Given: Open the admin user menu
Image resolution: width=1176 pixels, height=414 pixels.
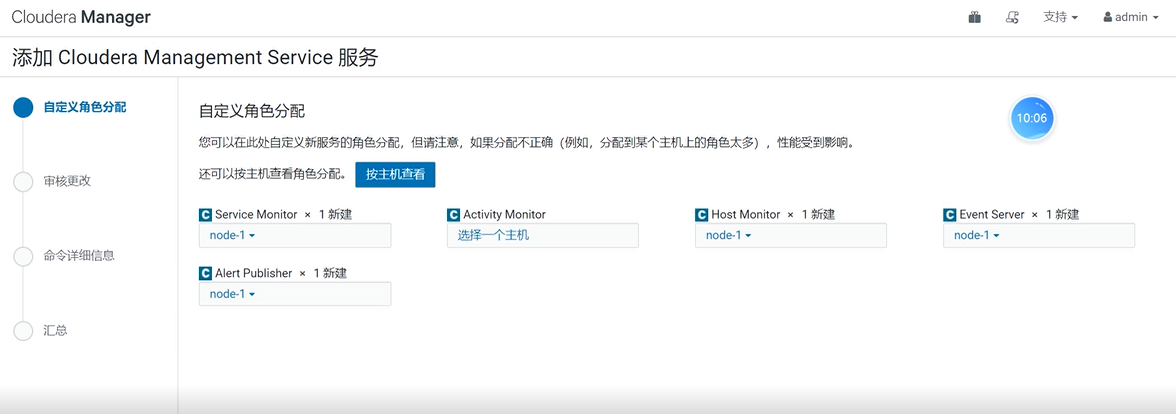Looking at the screenshot, I should point(1130,17).
